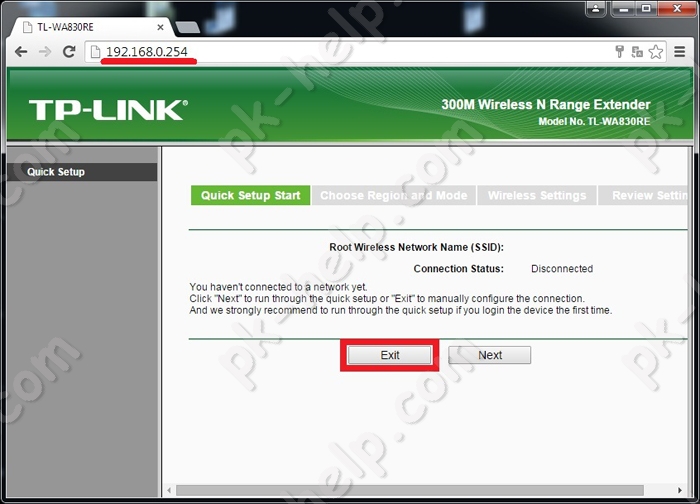This screenshot has width=700, height=504.
Task: Click the horizontal scrollbar thumb
Action: [x=410, y=490]
